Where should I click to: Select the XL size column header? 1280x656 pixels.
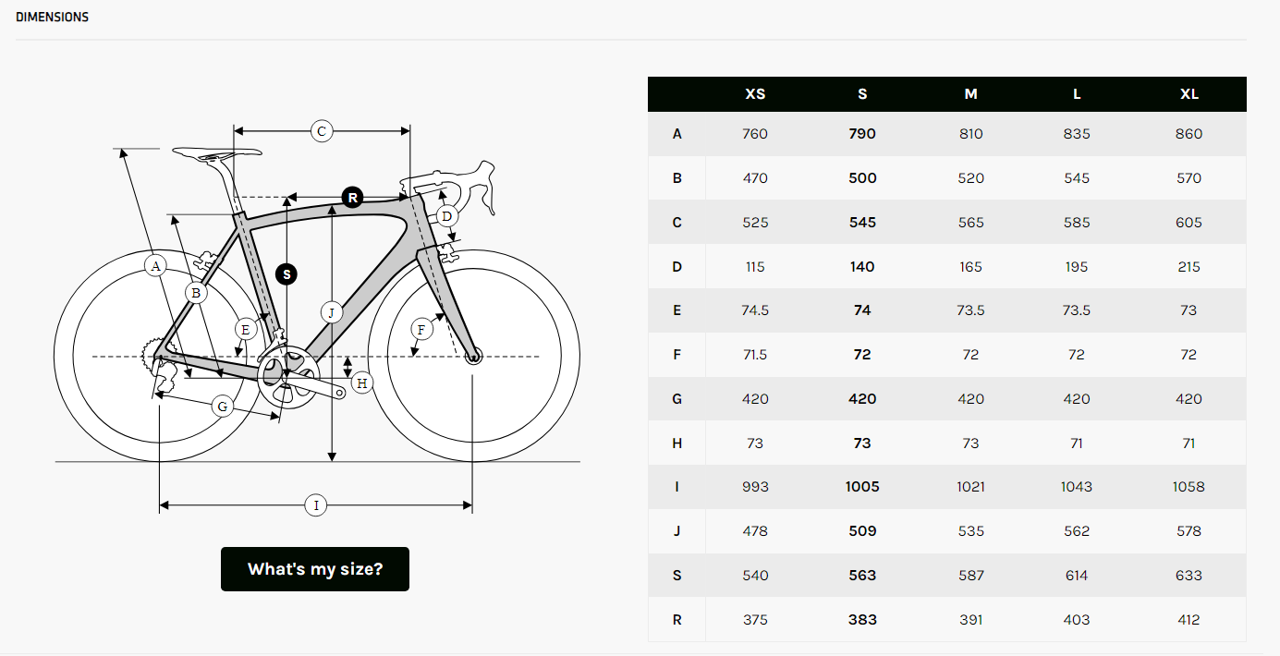[x=1189, y=94]
